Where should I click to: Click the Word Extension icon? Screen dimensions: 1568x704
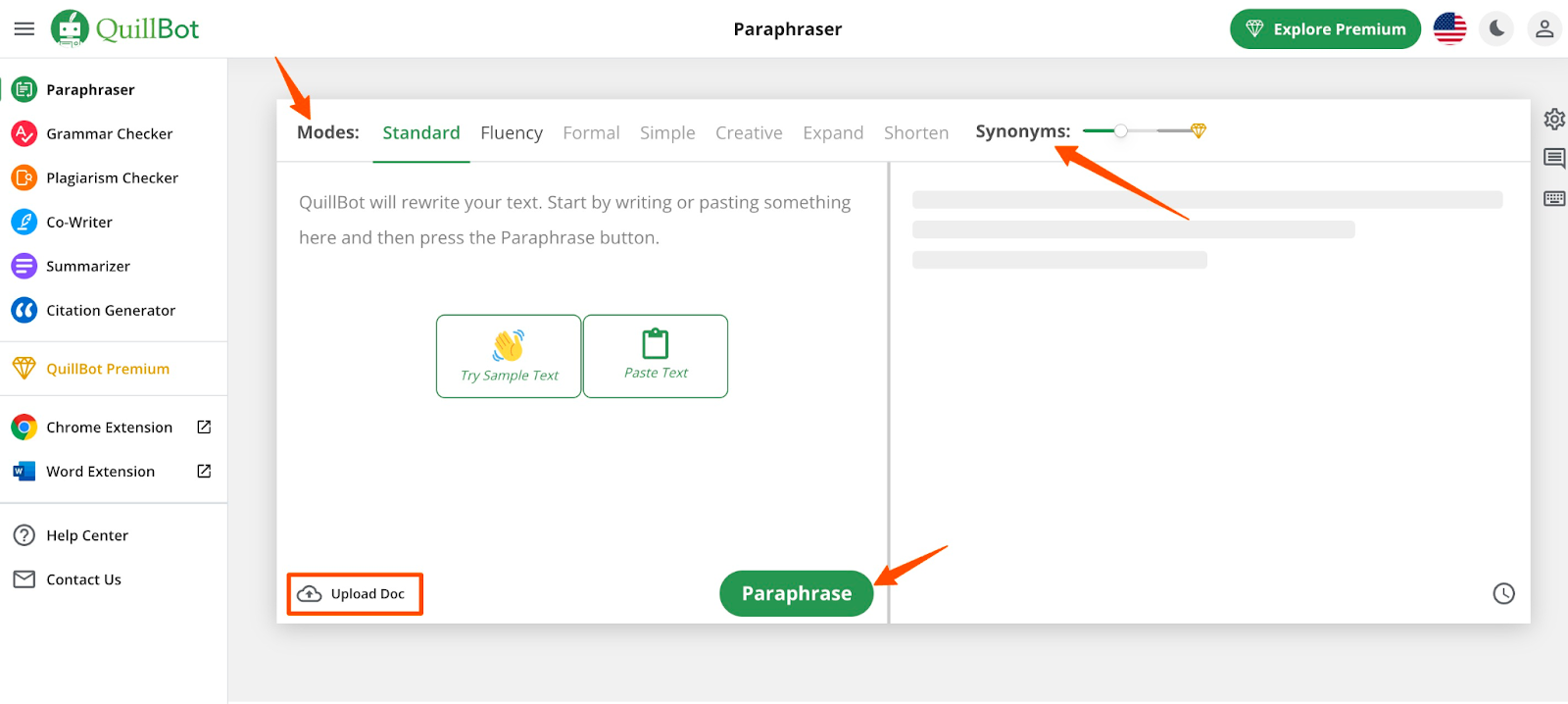click(24, 472)
